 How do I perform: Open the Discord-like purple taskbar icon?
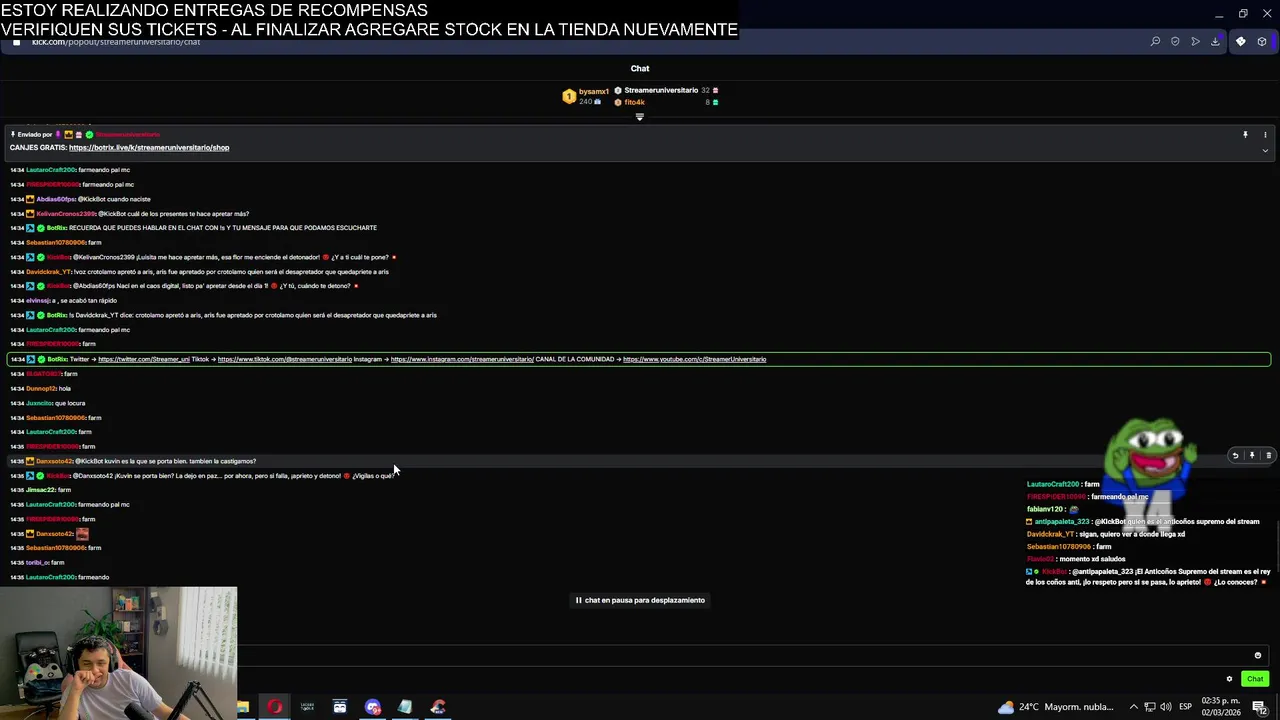[x=373, y=707]
